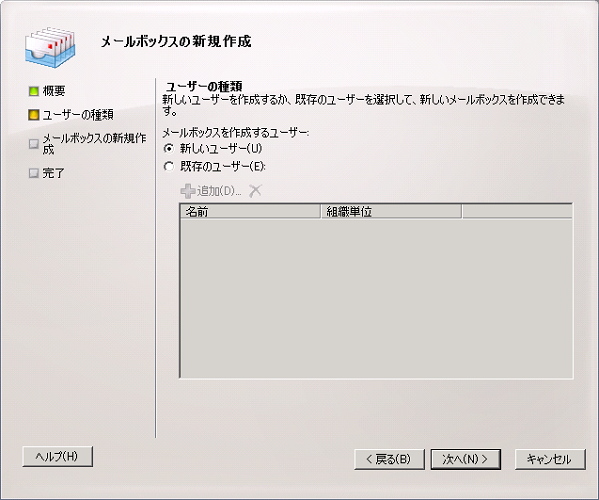
Task: Select the 新しいユーザー(U) radio button
Action: pyautogui.click(x=168, y=148)
